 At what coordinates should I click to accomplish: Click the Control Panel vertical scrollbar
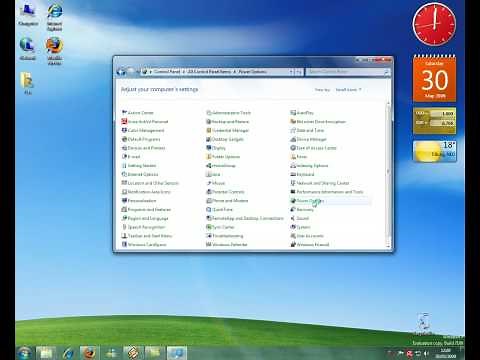(x=388, y=173)
